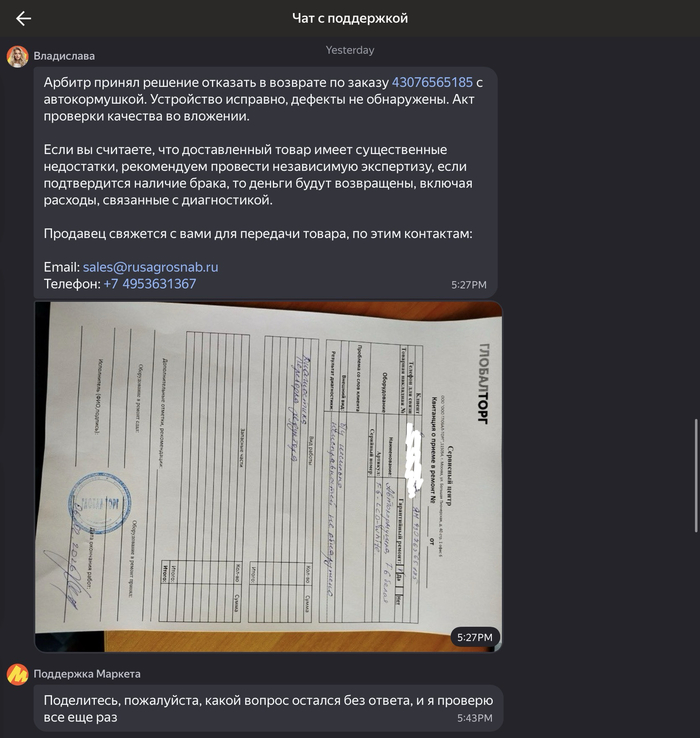Click the Арбитр принял решение paragraph
Viewport: 700px width, 738px height.
pyautogui.click(x=263, y=99)
